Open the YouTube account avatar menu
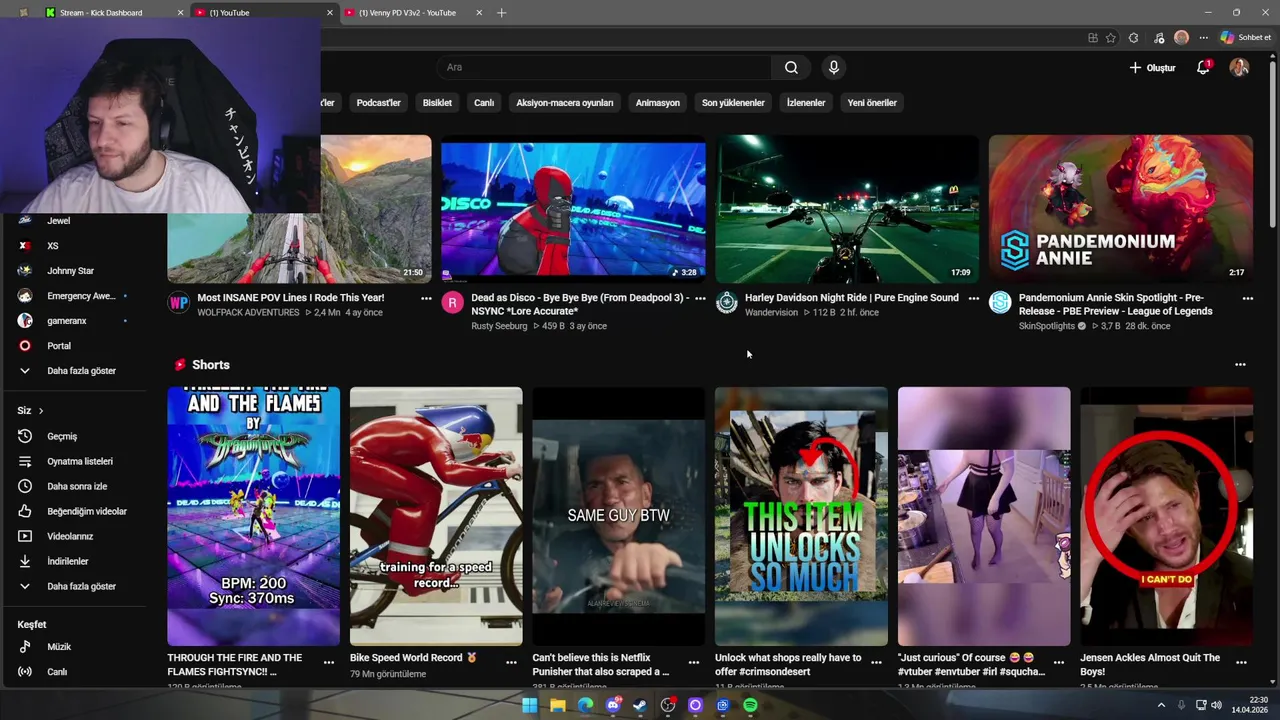The image size is (1280, 720). point(1239,67)
